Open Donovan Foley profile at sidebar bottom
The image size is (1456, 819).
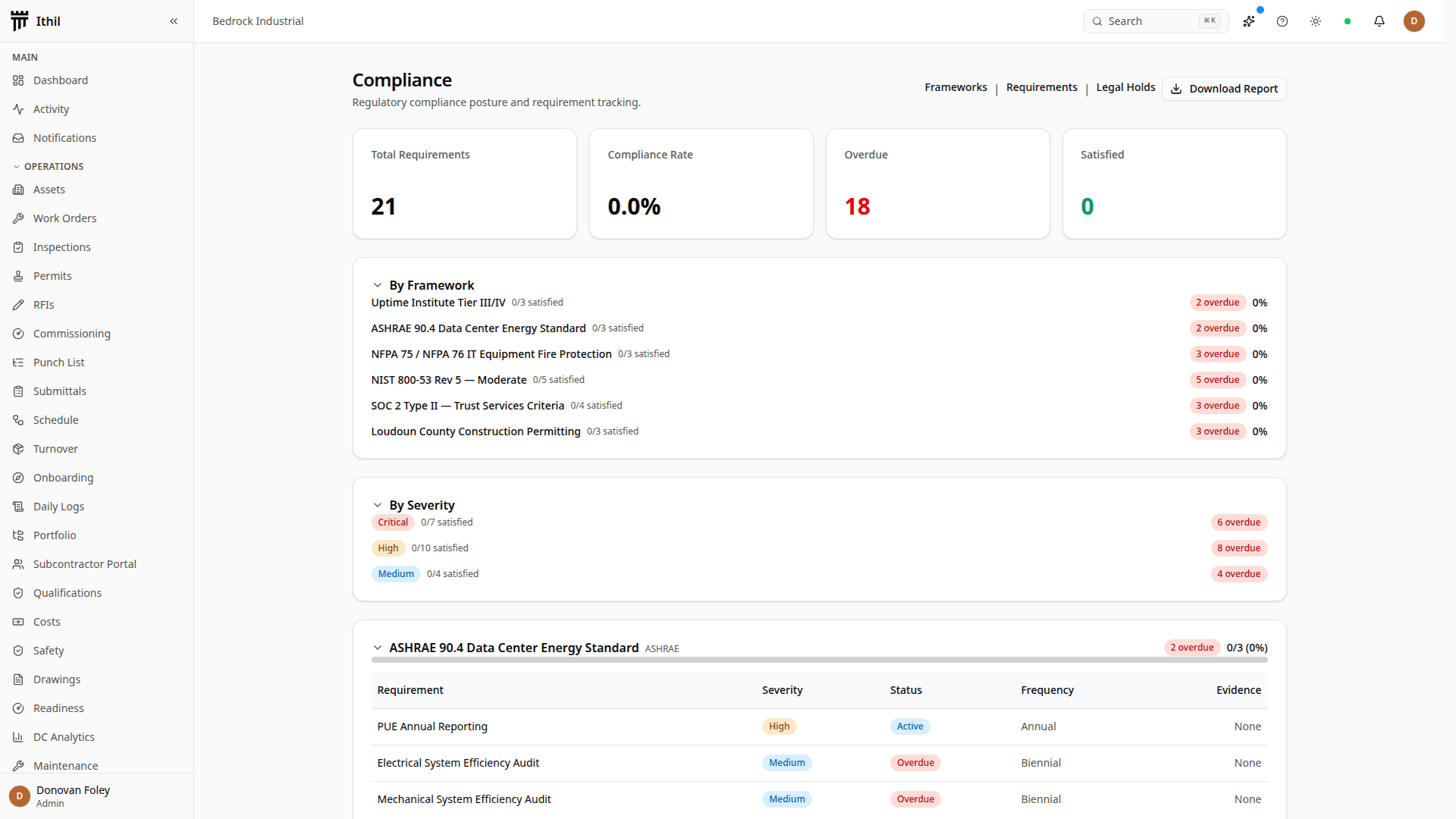(96, 796)
